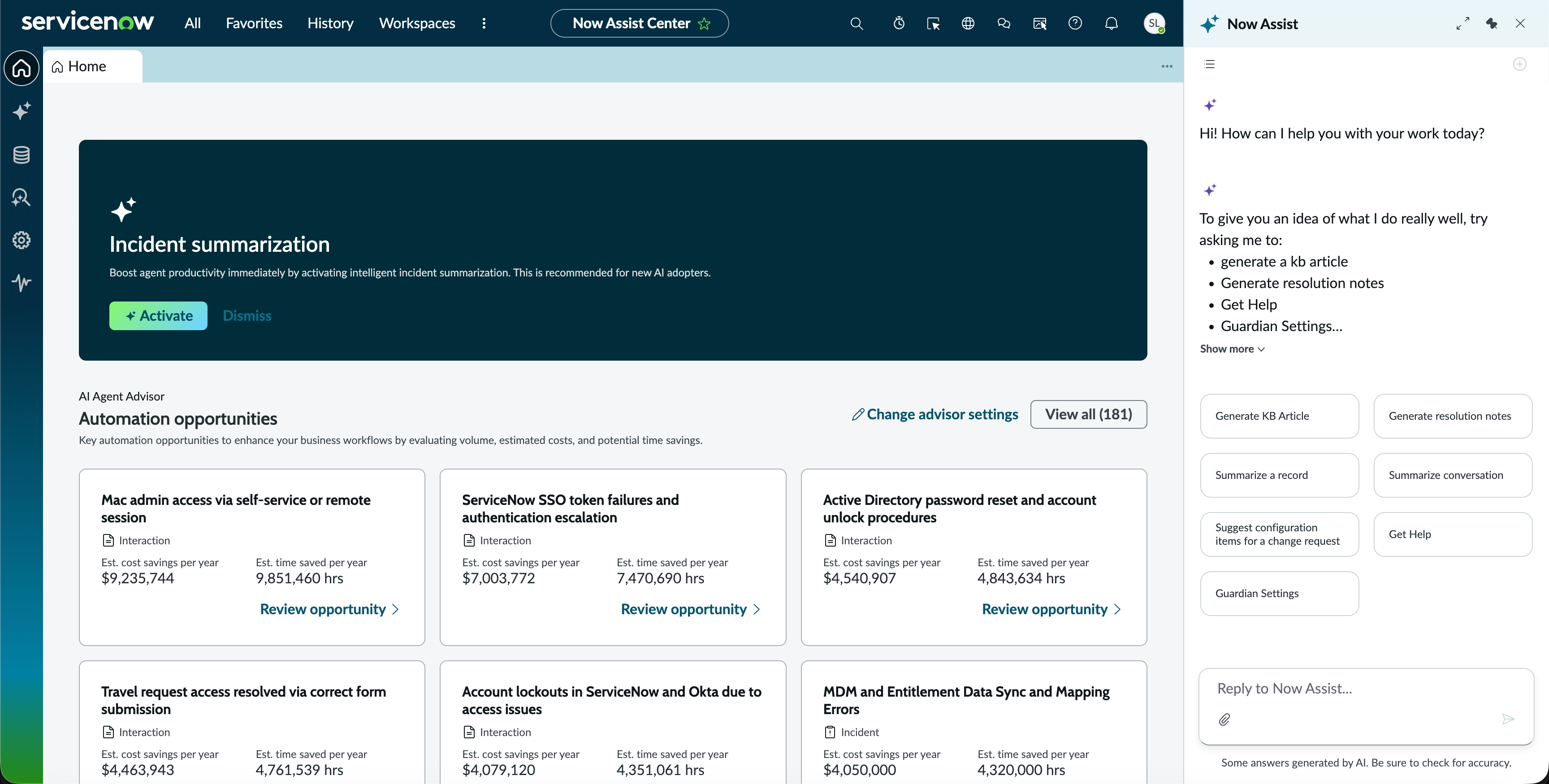1549x784 pixels.
Task: Open the Favorites menu
Action: (x=254, y=23)
